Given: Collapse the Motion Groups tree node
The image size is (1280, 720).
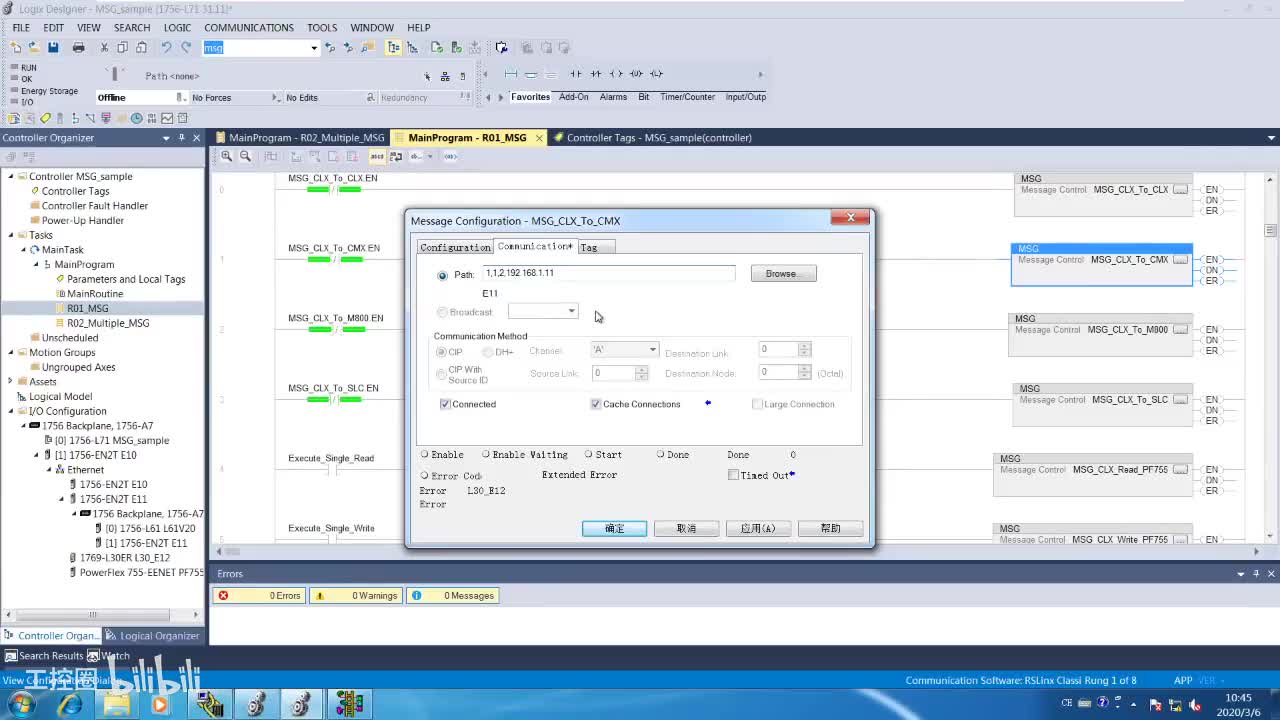Looking at the screenshot, I should coord(11,352).
